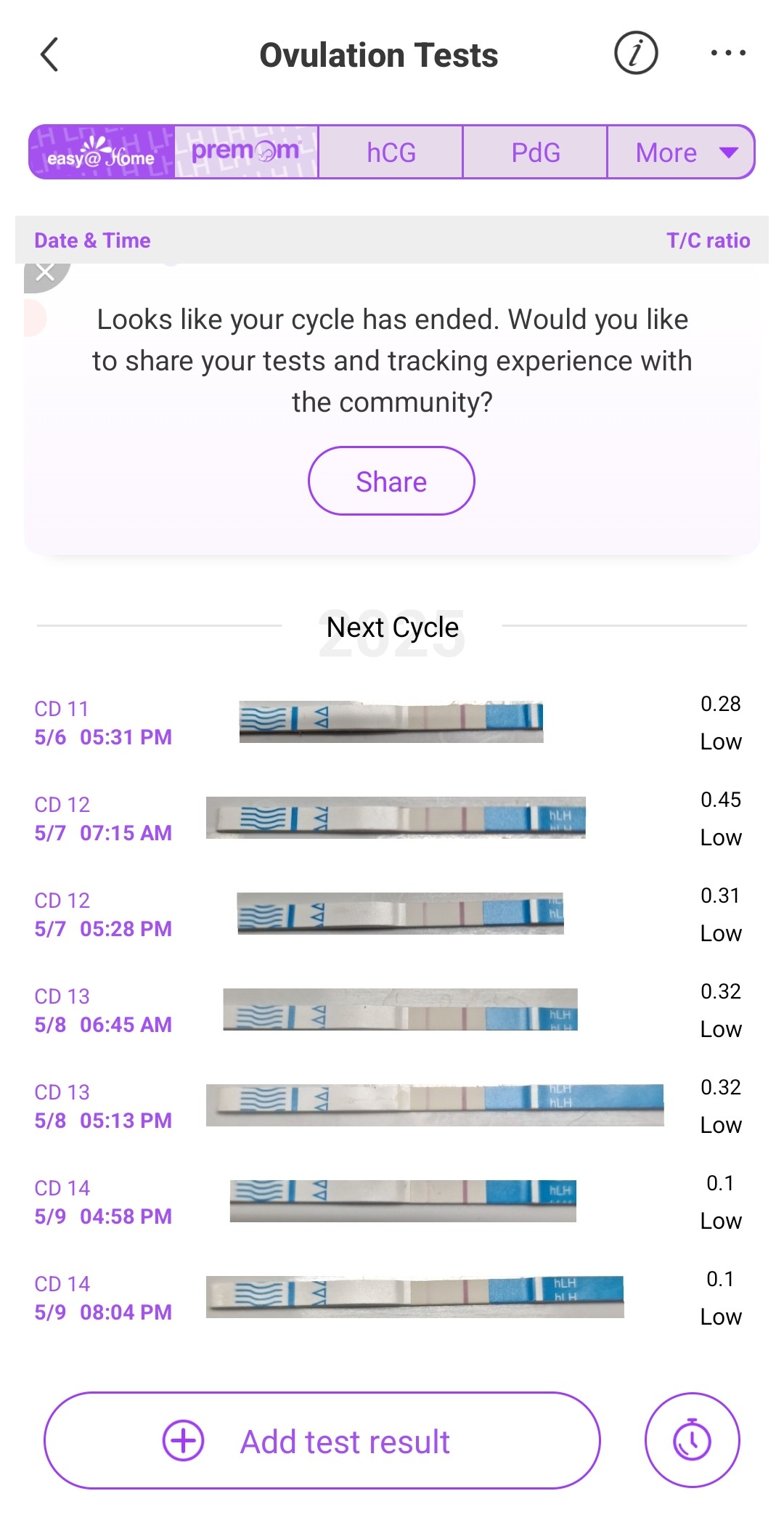
Task: Go back using the back arrow
Action: [x=49, y=55]
